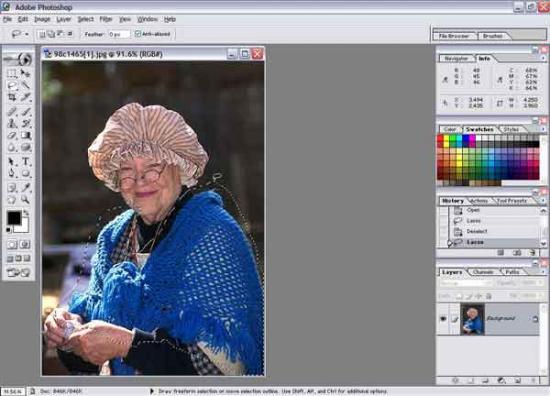Choose Intersect with selection mode
This screenshot has height=396, width=550.
pos(70,34)
